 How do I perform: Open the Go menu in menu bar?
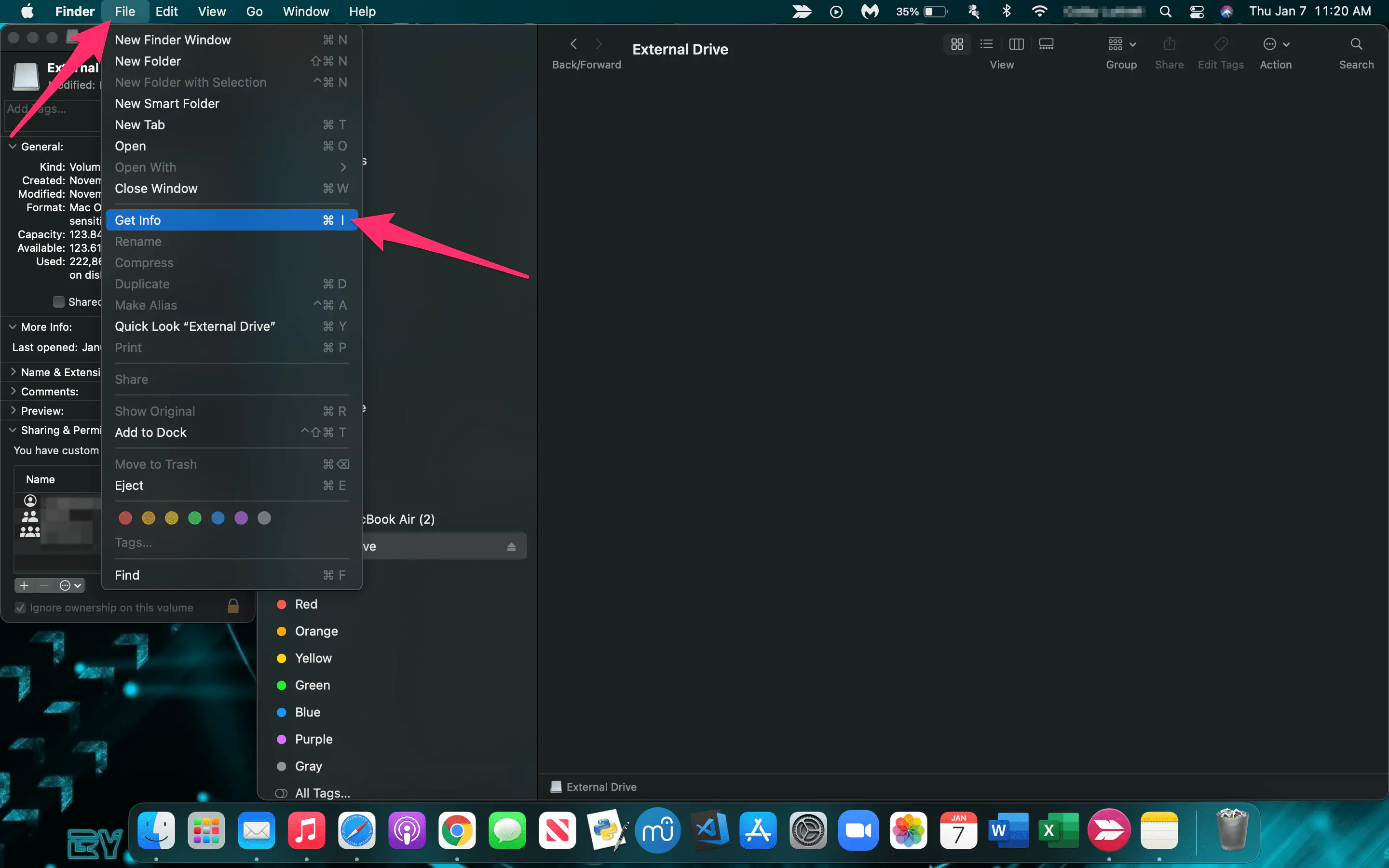coord(254,12)
